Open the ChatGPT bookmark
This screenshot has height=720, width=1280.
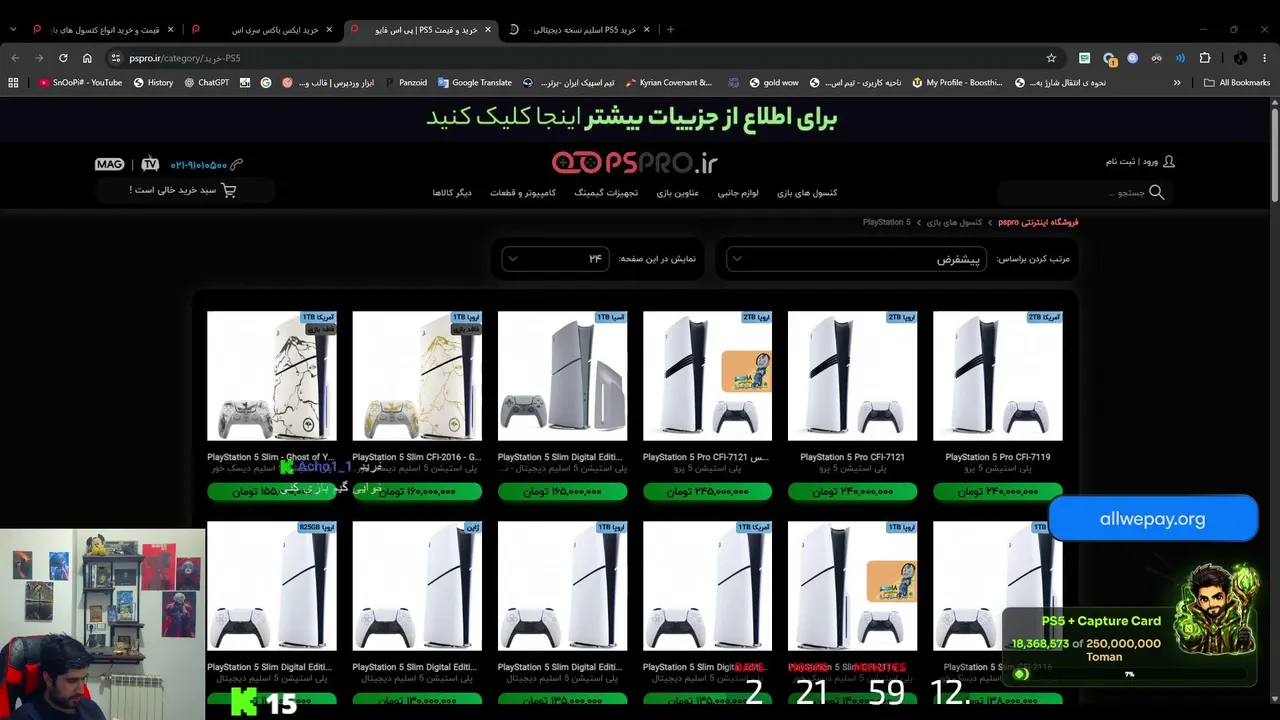[x=207, y=83]
